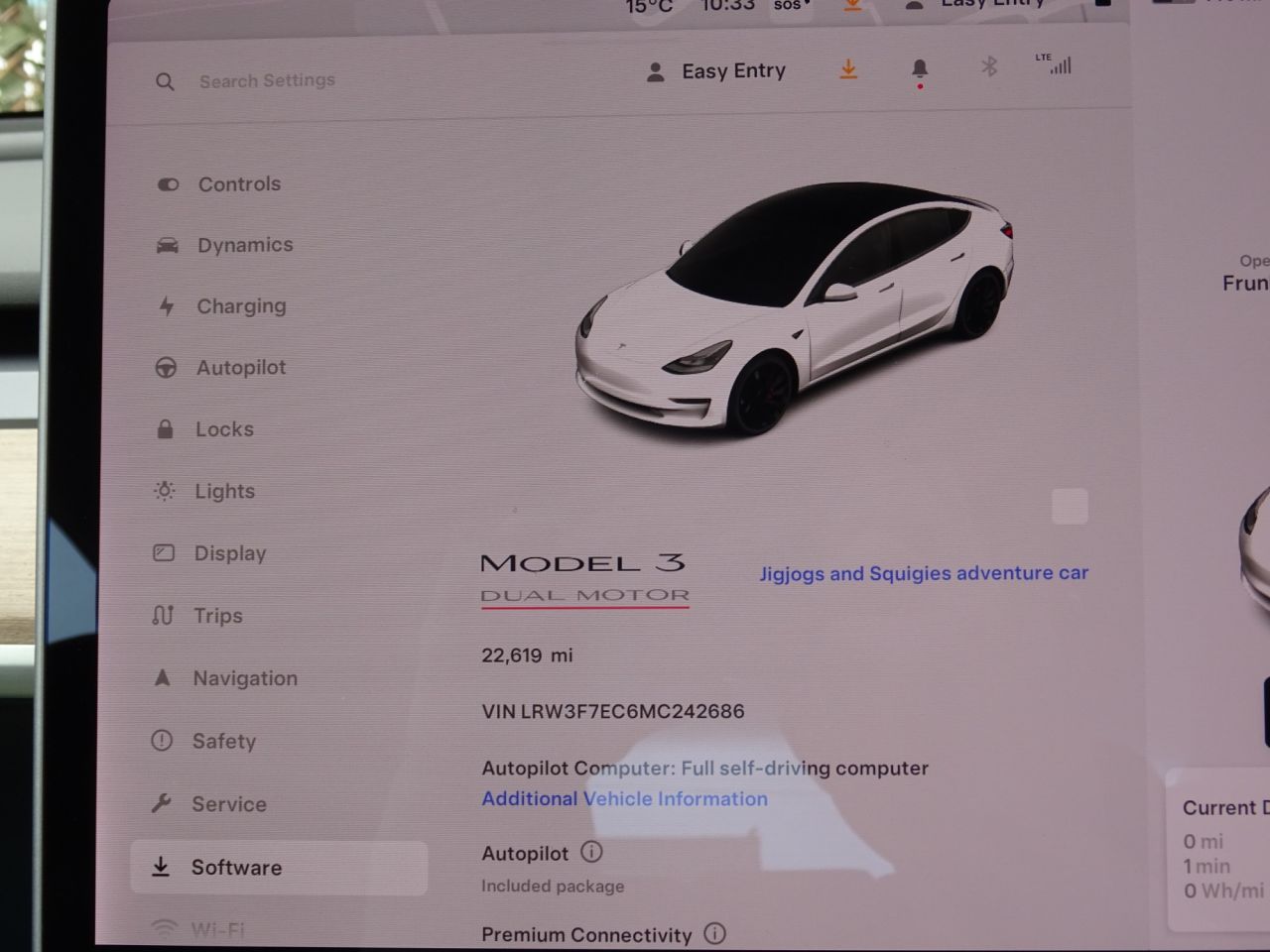Click Additional Vehicle Information link
This screenshot has height=952, width=1270.
tap(624, 799)
